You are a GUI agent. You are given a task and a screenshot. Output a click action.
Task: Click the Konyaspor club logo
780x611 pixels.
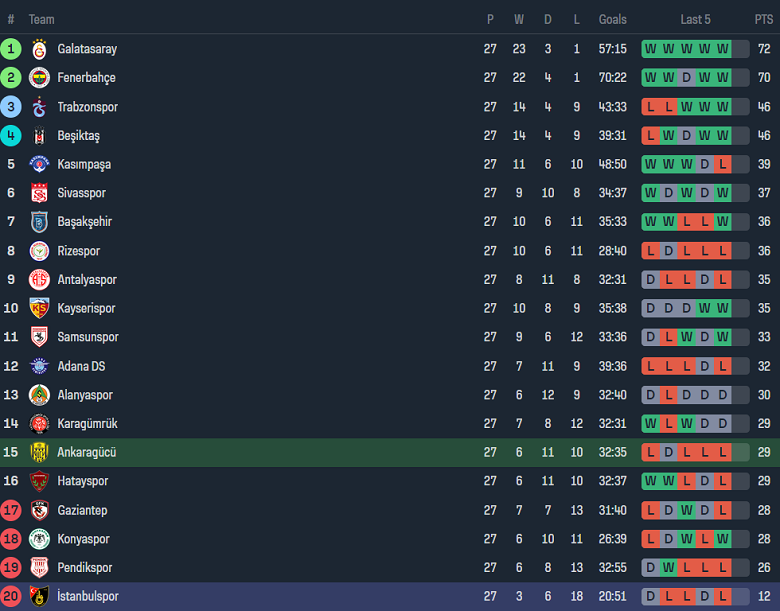click(39, 539)
